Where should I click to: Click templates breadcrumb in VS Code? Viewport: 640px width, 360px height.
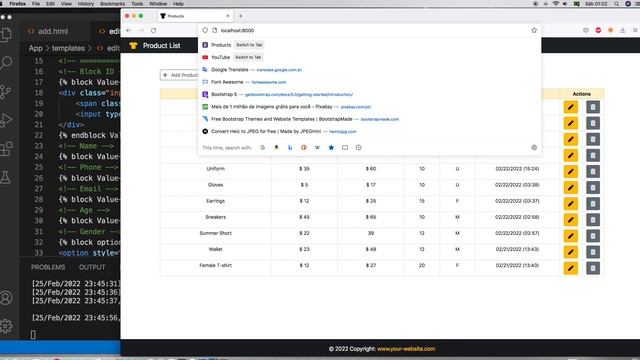point(68,48)
